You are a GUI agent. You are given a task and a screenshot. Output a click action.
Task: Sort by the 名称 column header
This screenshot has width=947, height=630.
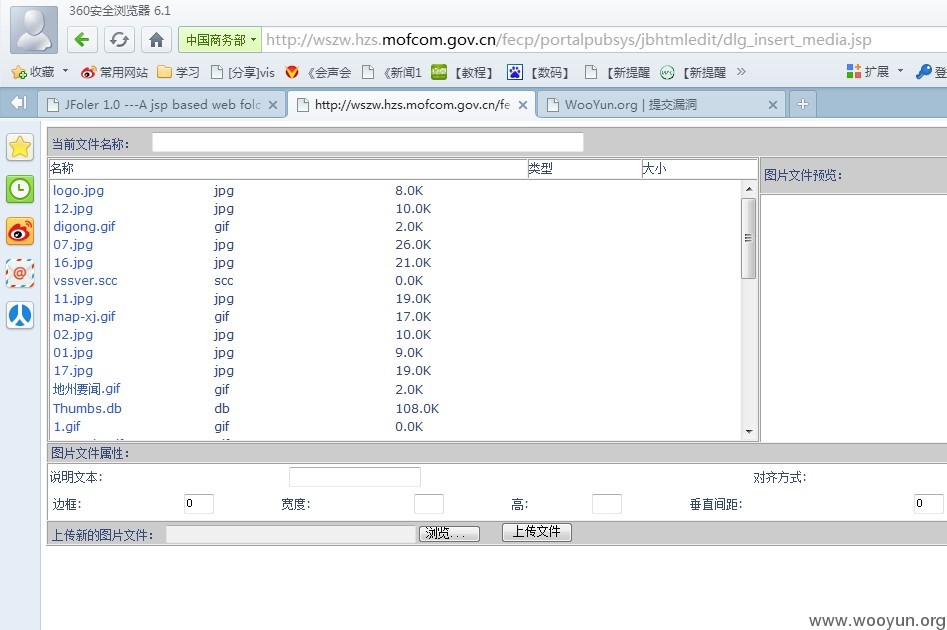pos(288,169)
